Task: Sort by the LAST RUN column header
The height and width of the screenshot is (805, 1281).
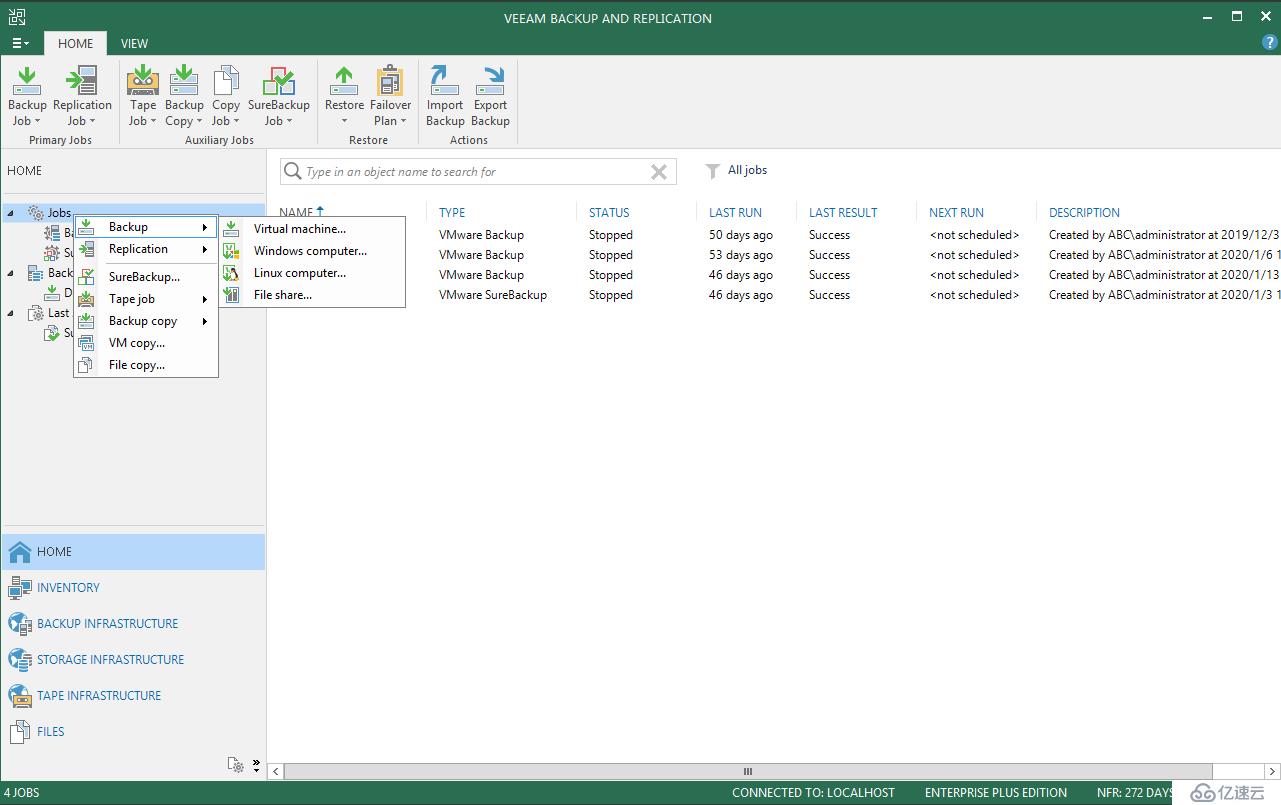Action: [x=735, y=212]
